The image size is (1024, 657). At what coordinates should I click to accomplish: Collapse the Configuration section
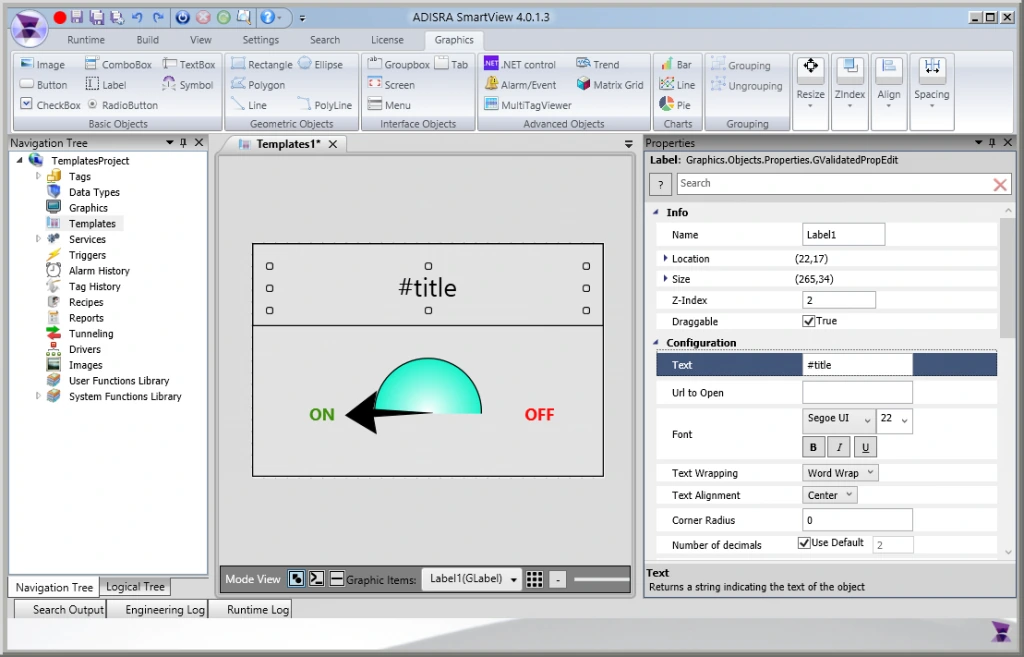click(x=656, y=342)
